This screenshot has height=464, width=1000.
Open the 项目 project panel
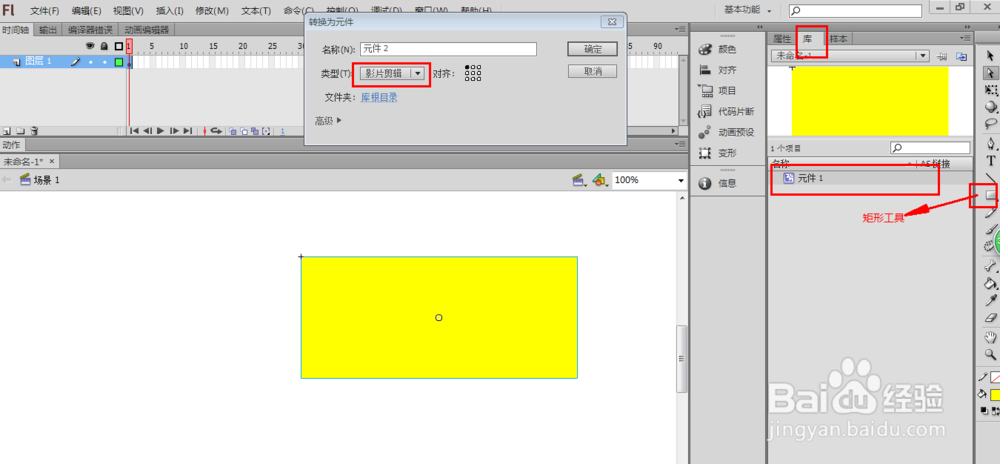[718, 91]
